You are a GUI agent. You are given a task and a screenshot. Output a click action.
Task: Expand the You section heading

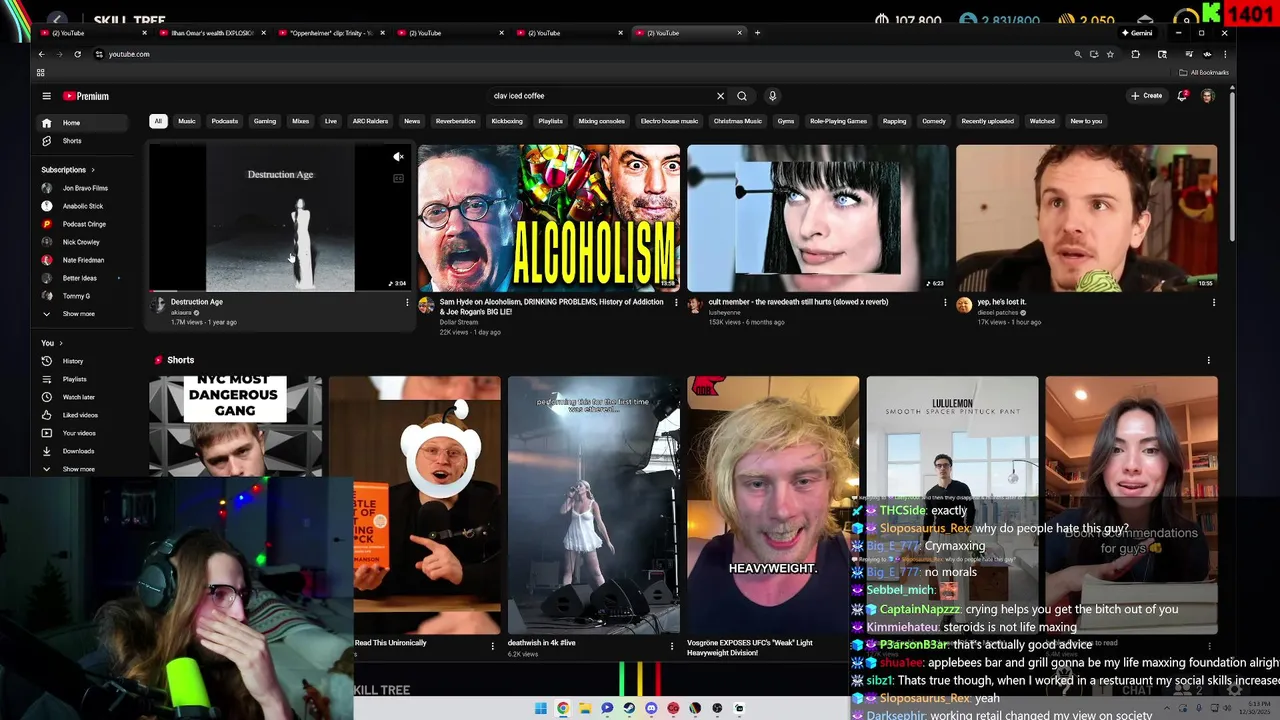[x=52, y=343]
